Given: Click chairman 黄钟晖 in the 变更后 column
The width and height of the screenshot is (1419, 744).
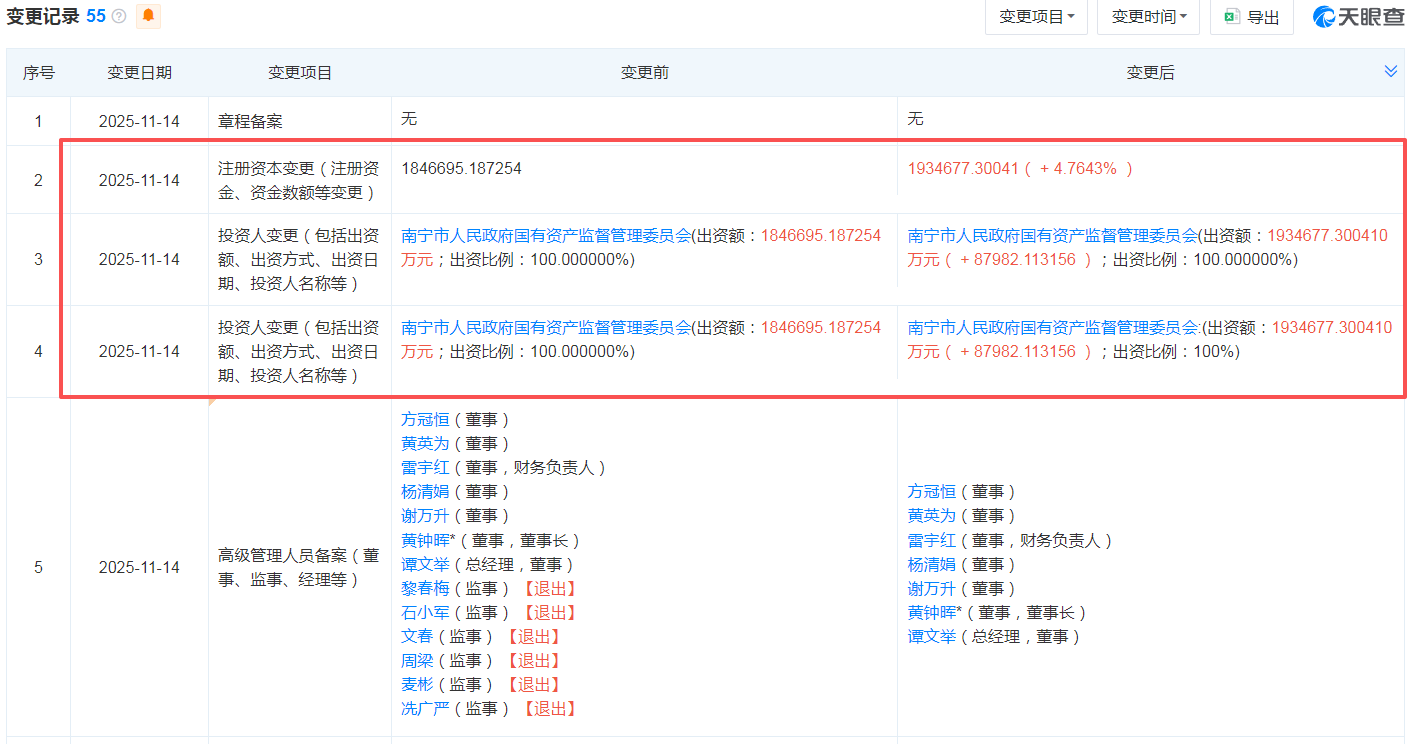Looking at the screenshot, I should pos(930,612).
